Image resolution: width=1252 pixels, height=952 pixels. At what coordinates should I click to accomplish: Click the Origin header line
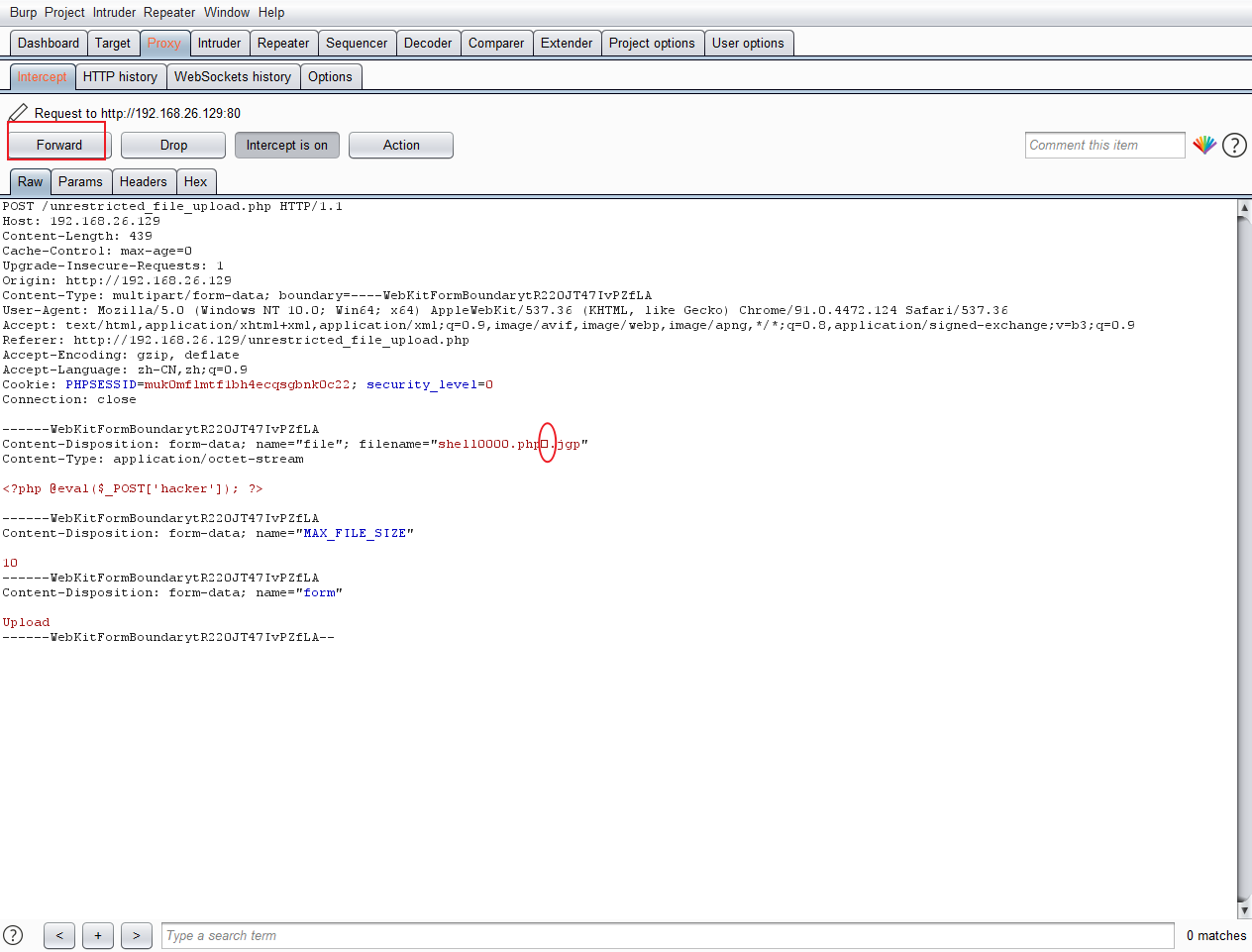117,280
